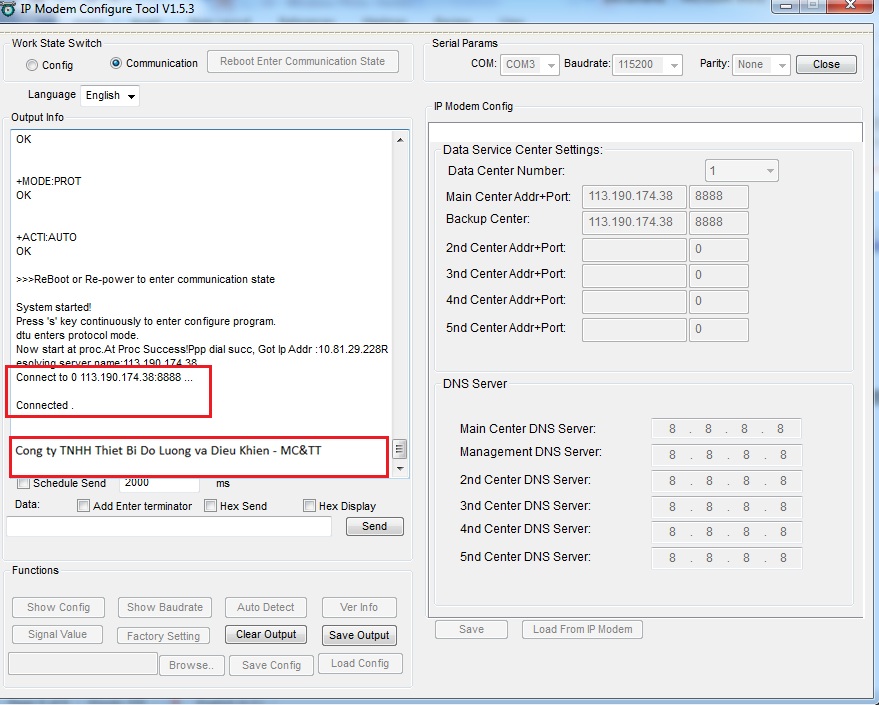Toggle the Hex Send checkbox

(210, 506)
